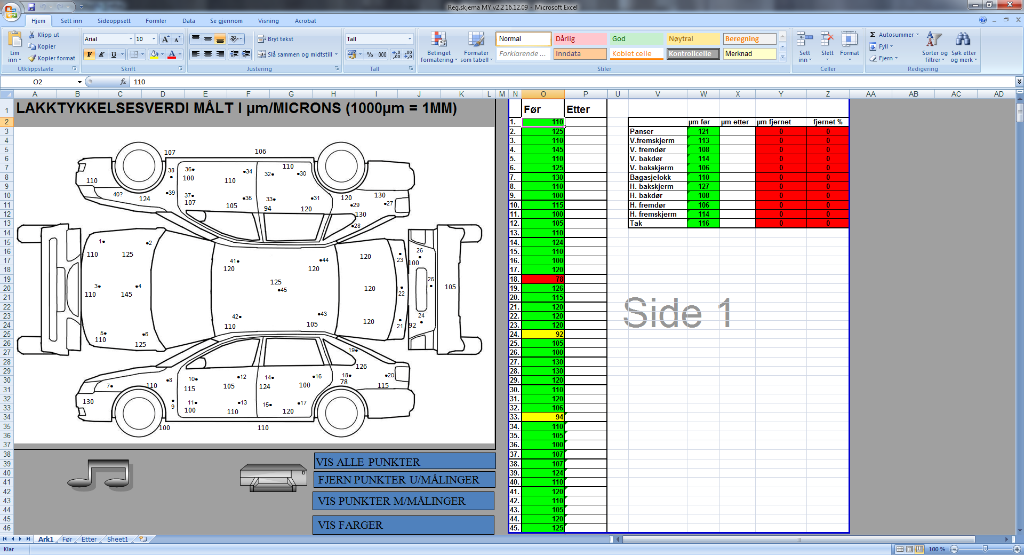Click the formula bar showing 110
Viewport: 1024px width, 555px height.
coord(571,82)
